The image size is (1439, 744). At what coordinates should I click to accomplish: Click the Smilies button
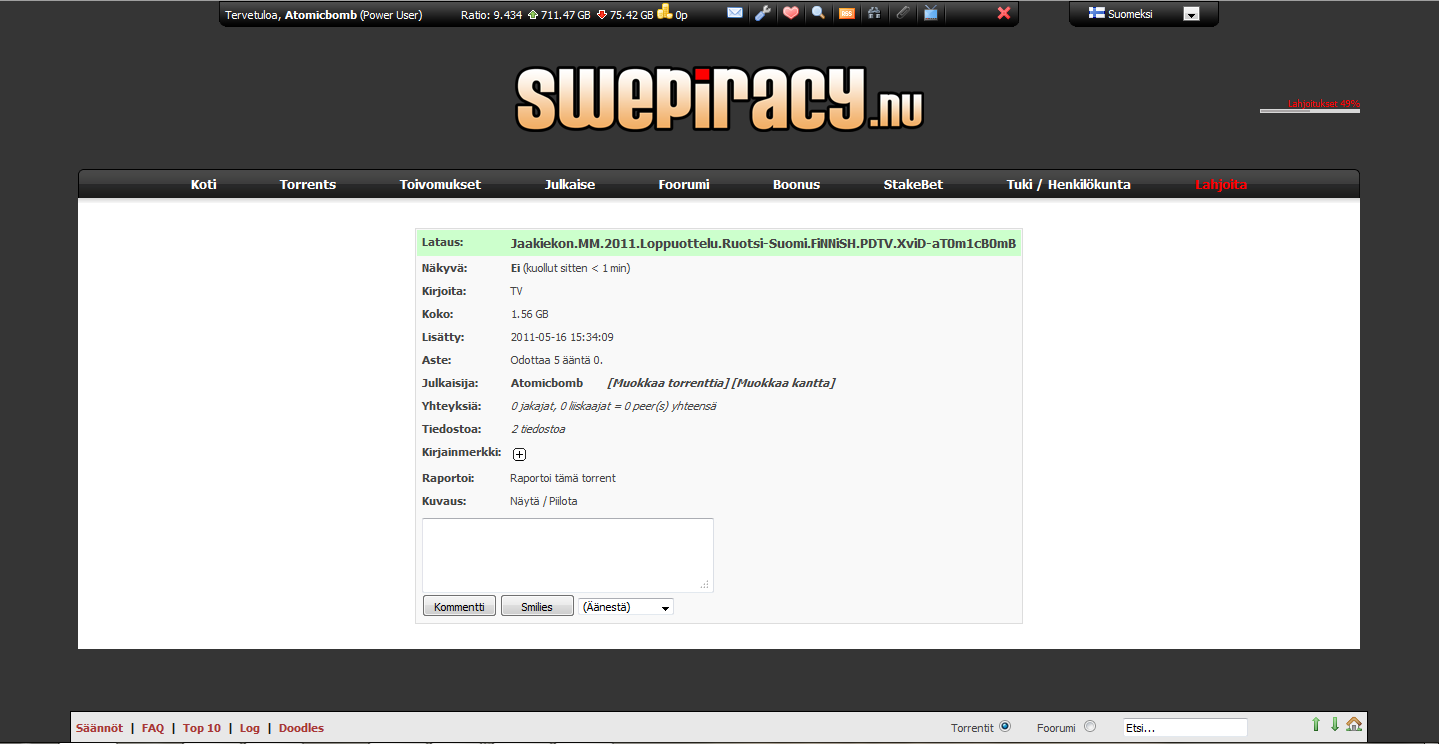[537, 607]
